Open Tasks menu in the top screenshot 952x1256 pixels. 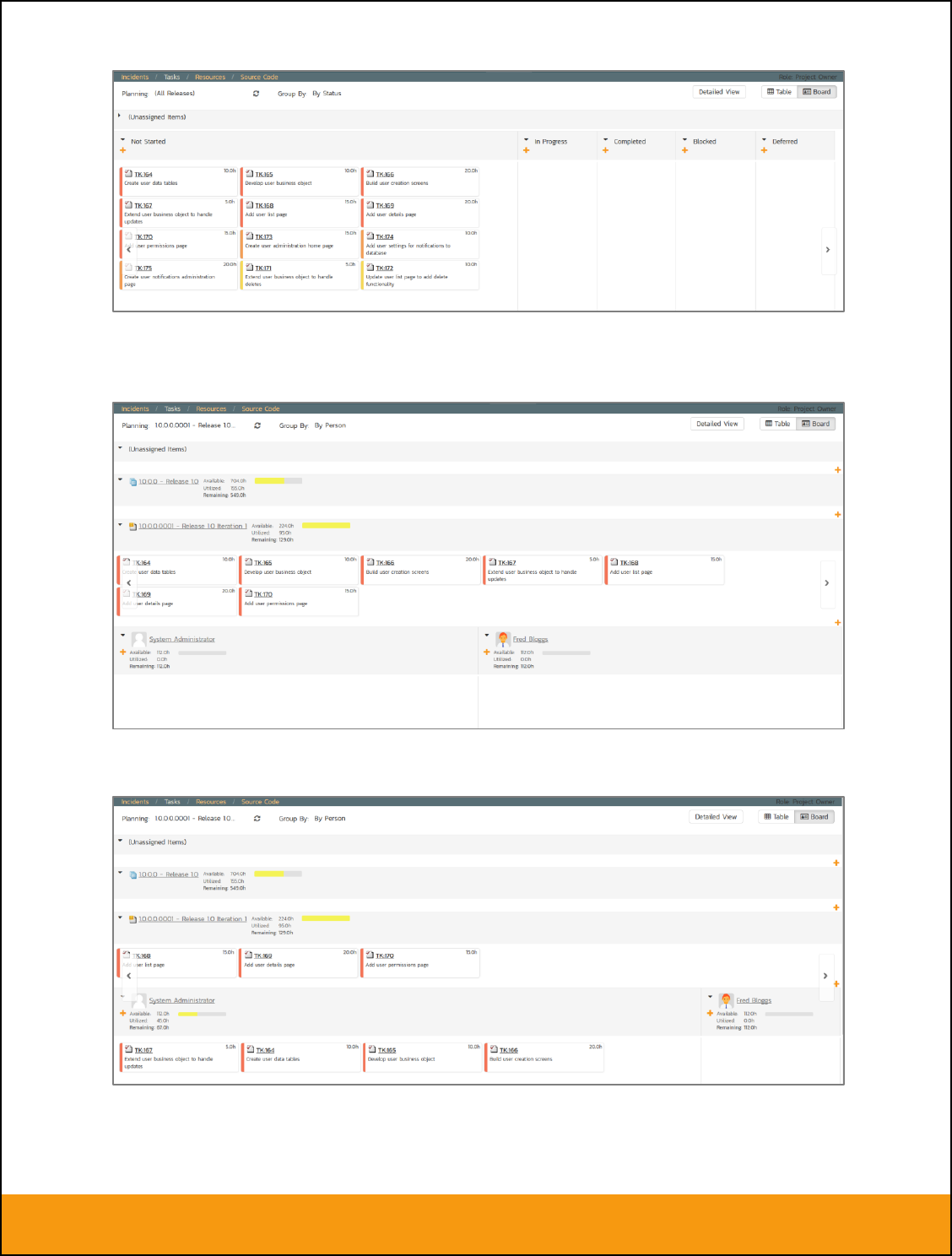(172, 77)
